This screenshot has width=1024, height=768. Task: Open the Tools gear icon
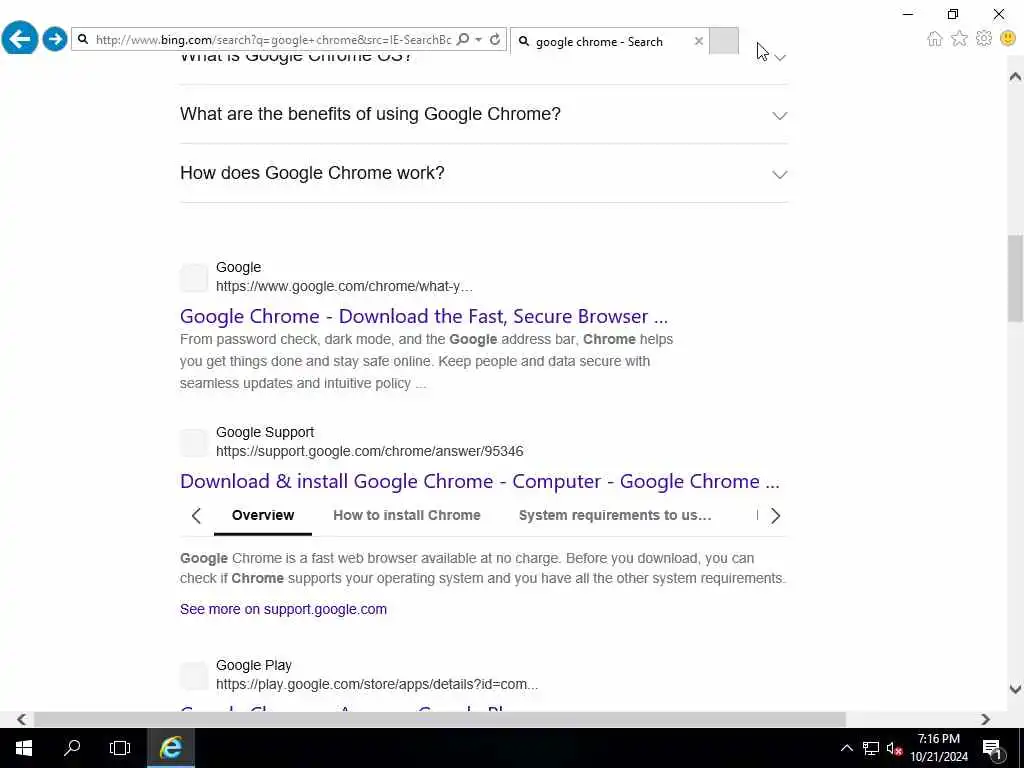[x=984, y=39]
